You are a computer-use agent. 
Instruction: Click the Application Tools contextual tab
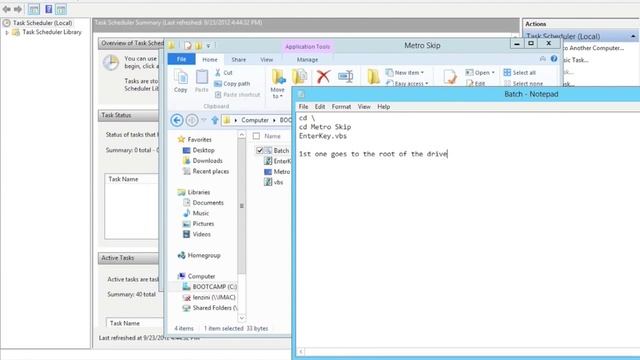click(x=307, y=47)
